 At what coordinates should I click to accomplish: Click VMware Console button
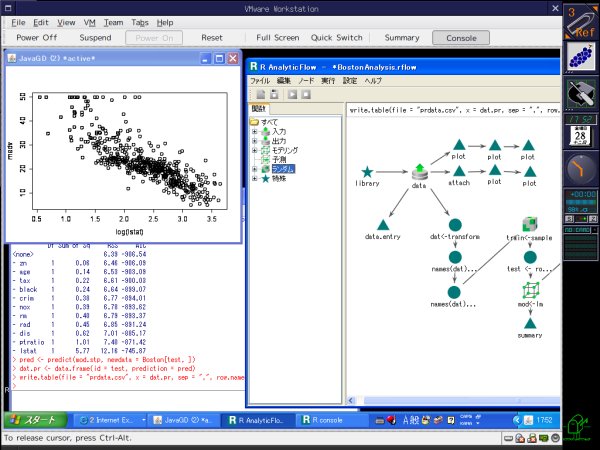461,38
